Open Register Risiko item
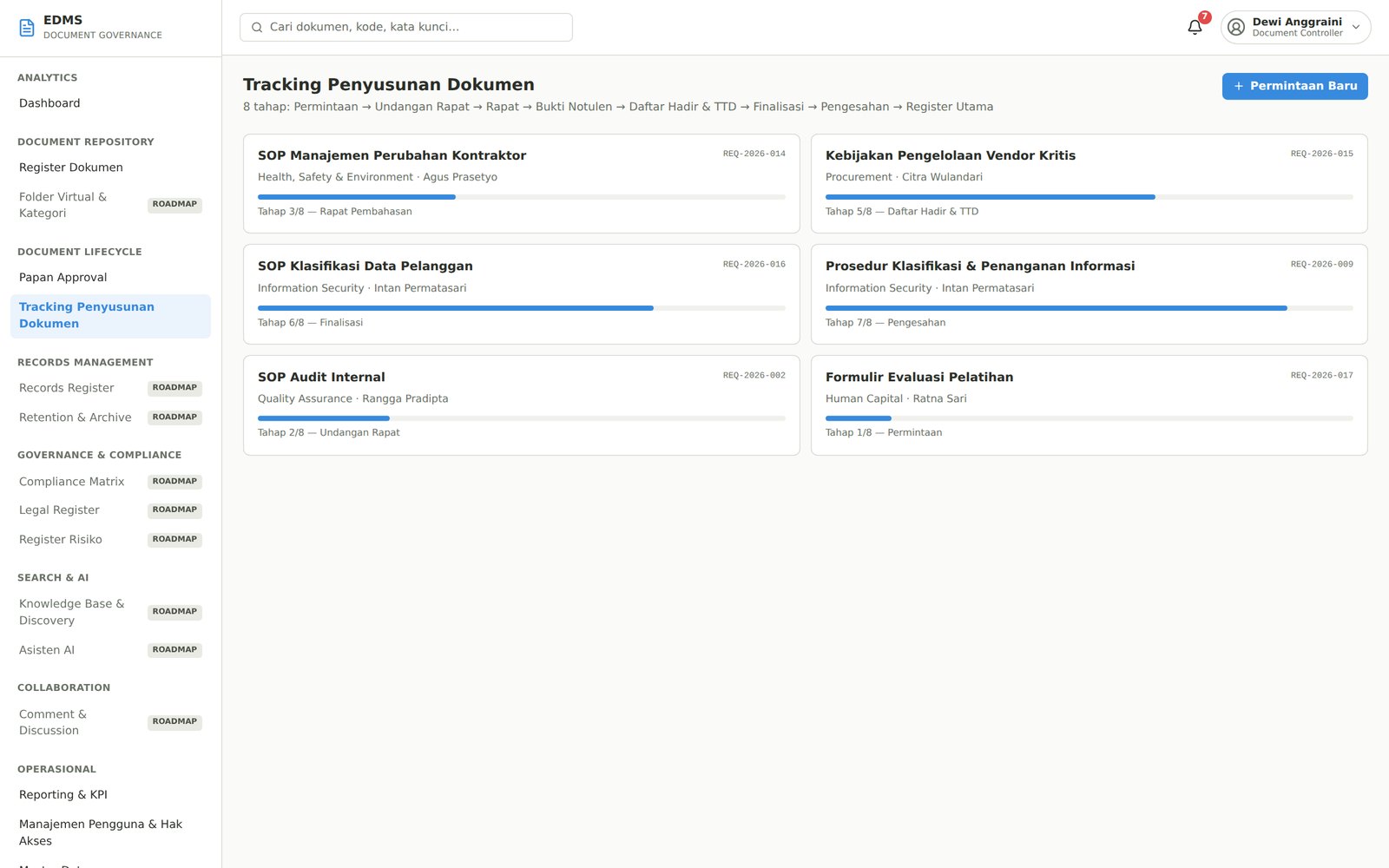 pos(110,540)
